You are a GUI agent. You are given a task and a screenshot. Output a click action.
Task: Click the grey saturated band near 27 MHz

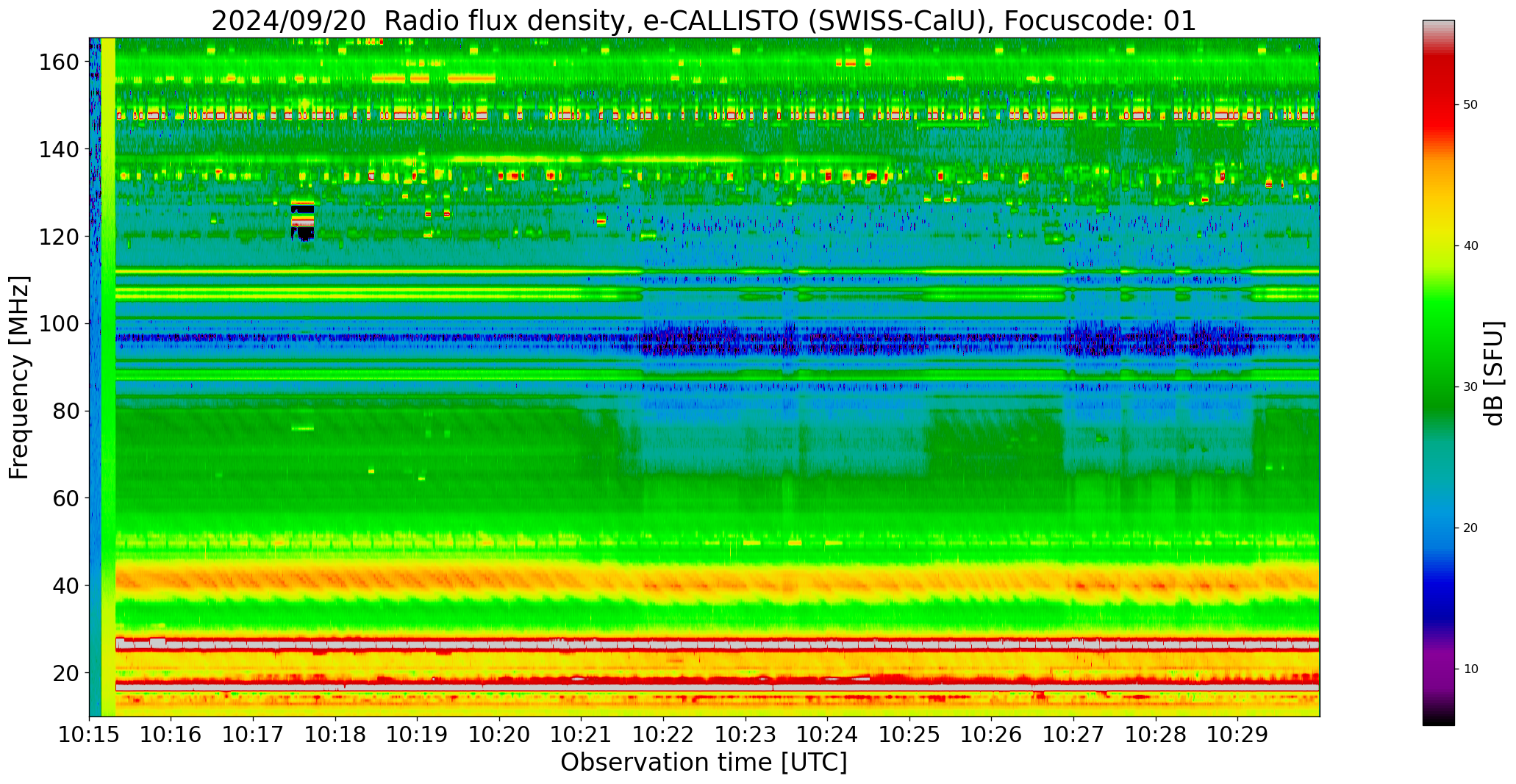point(717,644)
